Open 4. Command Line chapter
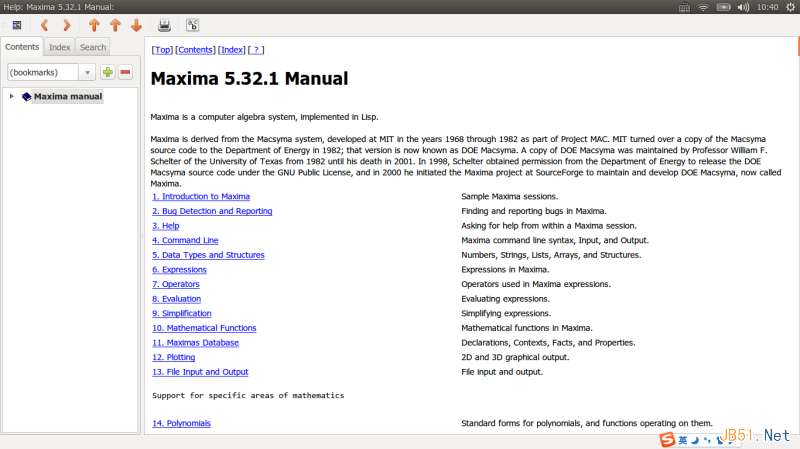This screenshot has width=800, height=449. [185, 240]
